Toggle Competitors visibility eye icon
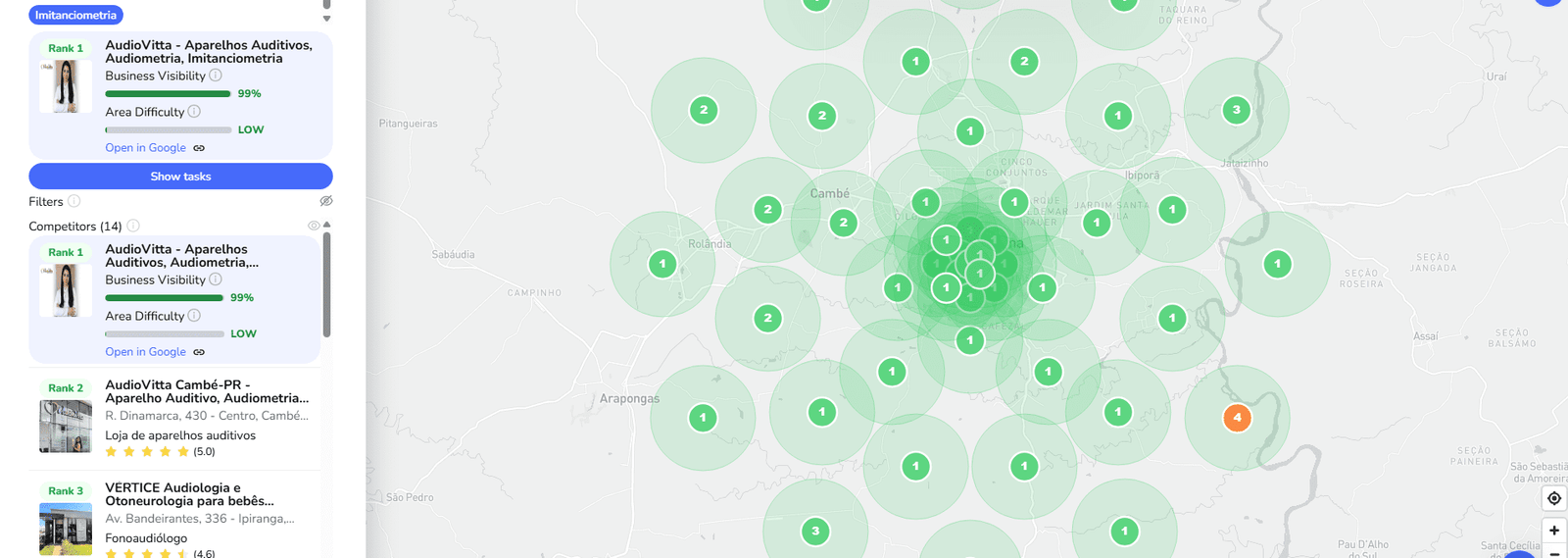This screenshot has height=558, width=1568. (314, 226)
